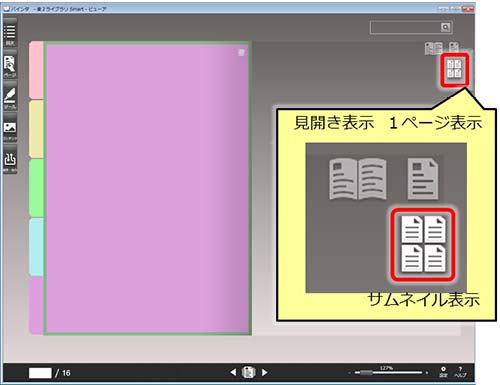Open the settings gear in bottom bar
Image resolution: width=500 pixels, height=385 pixels.
(443, 372)
